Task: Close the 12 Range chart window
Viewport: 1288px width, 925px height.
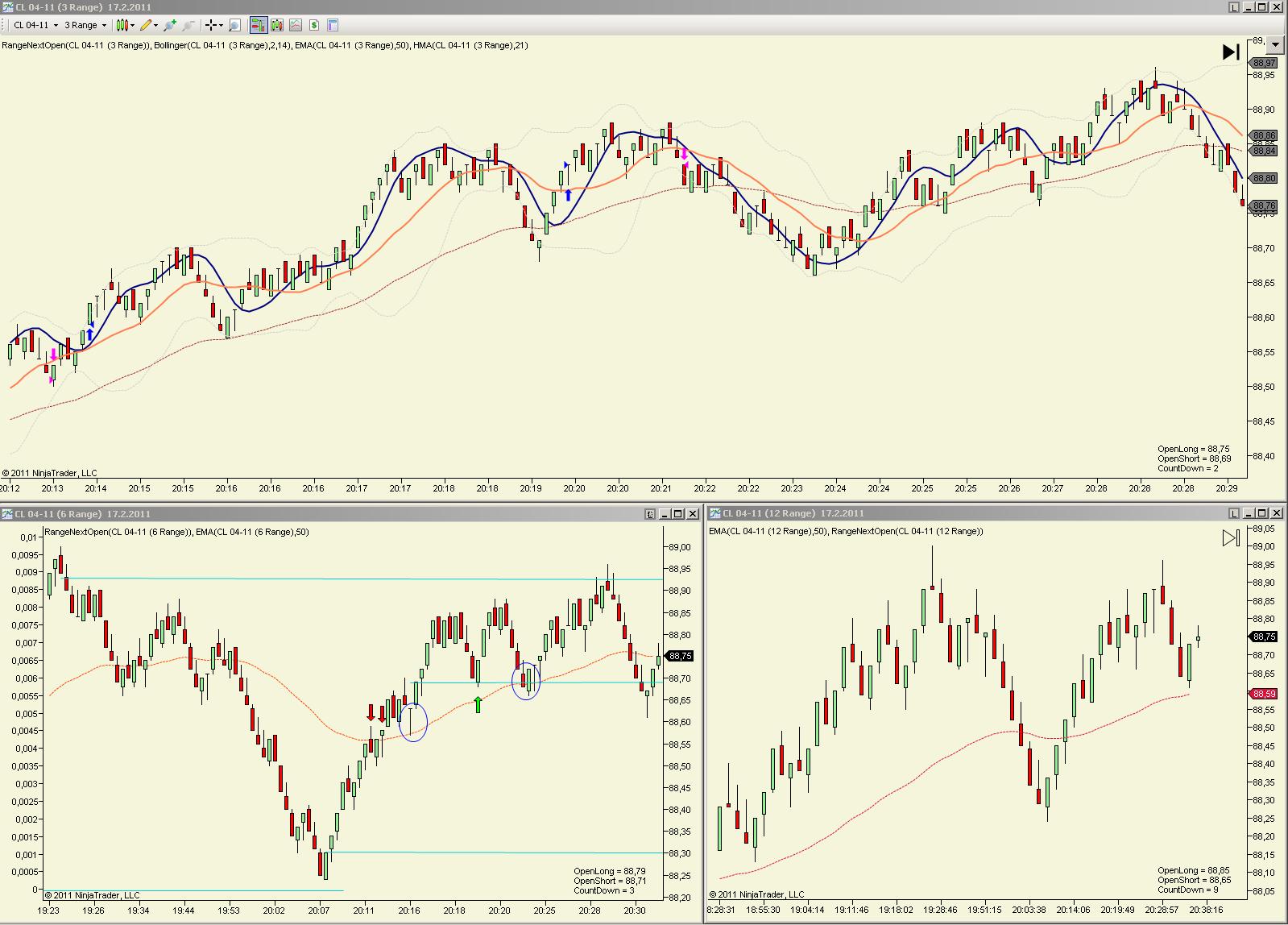Action: 1276,513
